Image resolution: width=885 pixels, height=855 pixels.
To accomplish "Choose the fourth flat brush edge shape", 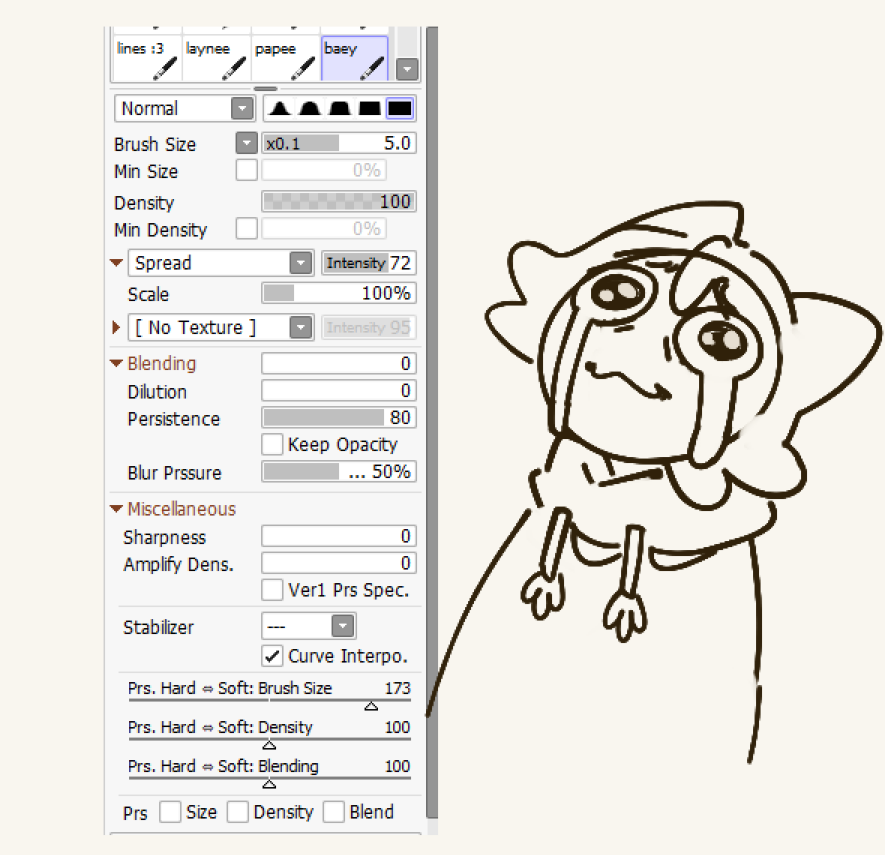I will (x=369, y=108).
